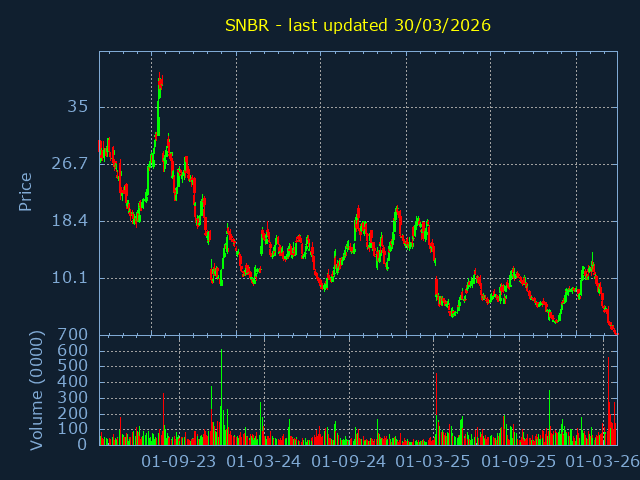Click the 01-03-24 date label
The width and height of the screenshot is (640, 480).
pos(264,462)
